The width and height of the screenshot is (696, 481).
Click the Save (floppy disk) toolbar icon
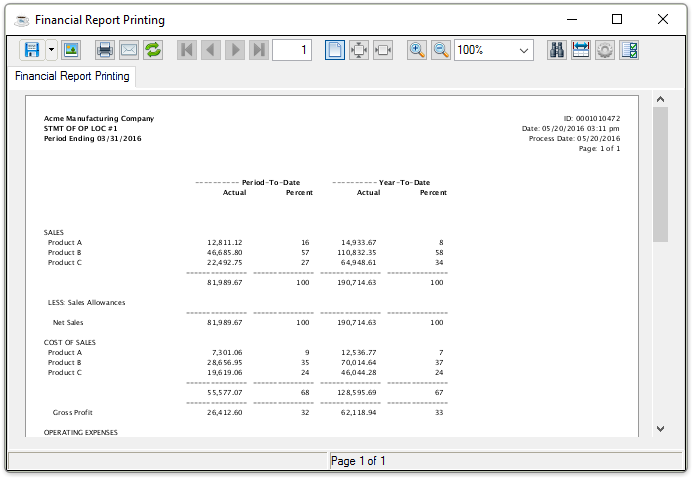point(31,50)
